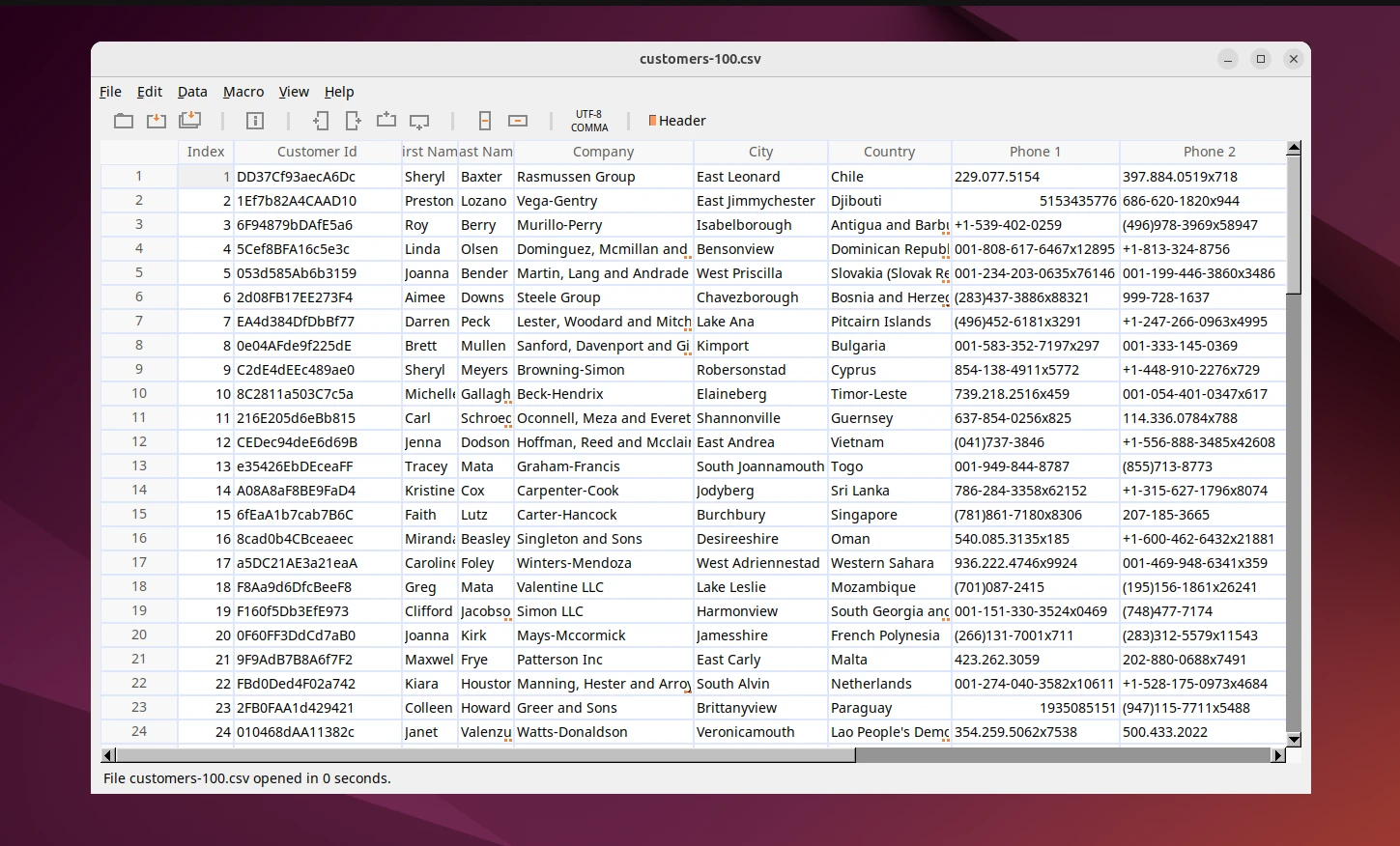
Task: Open the Data menu
Action: 192,92
